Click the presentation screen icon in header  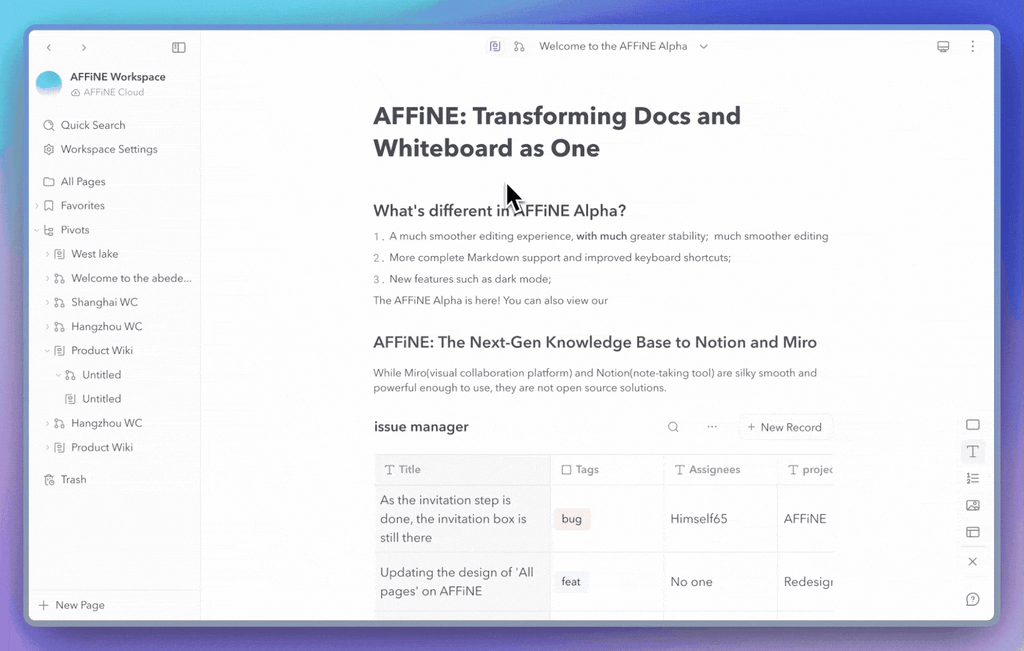[943, 47]
